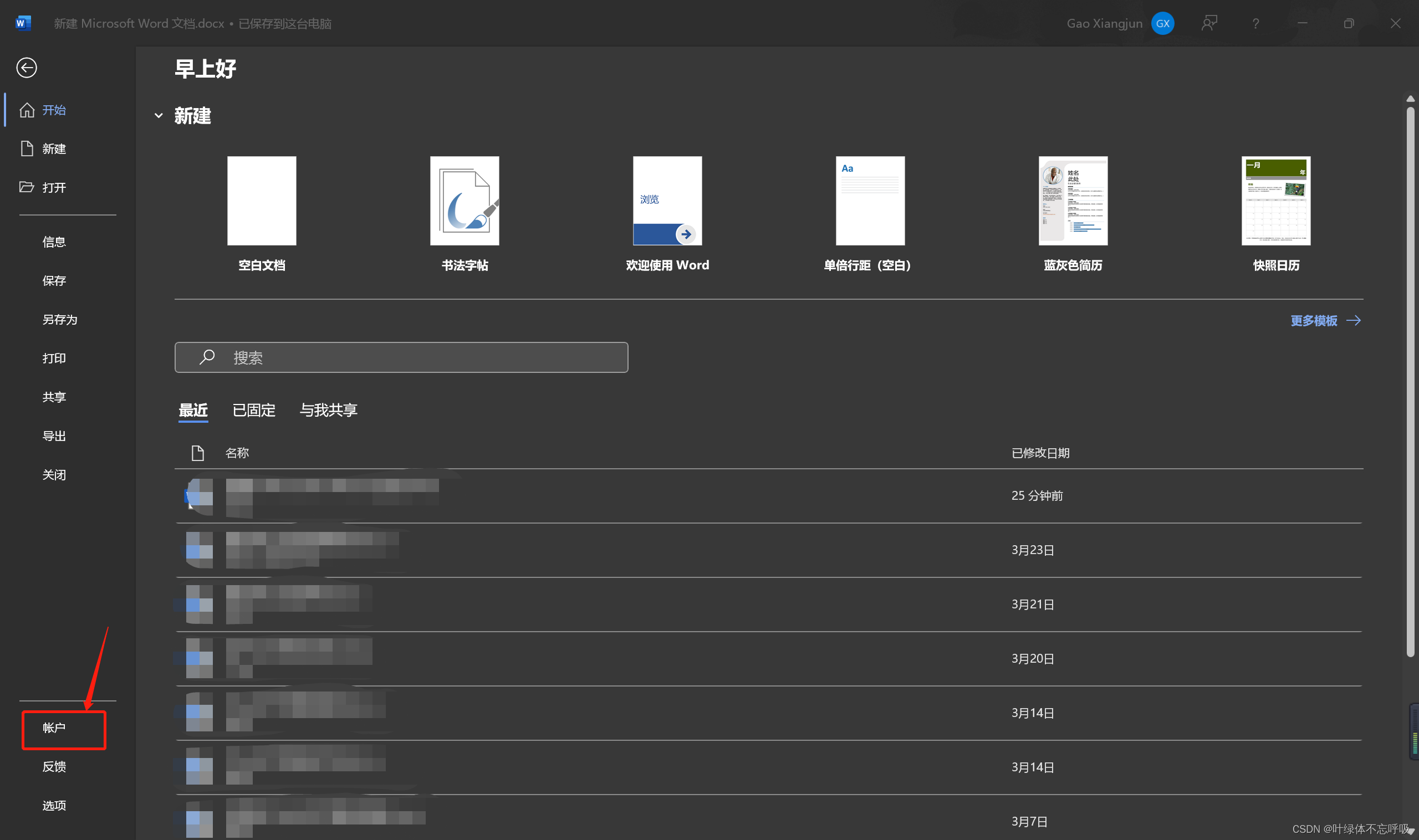1419x840 pixels.
Task: Open 选项 in the sidebar
Action: click(54, 805)
